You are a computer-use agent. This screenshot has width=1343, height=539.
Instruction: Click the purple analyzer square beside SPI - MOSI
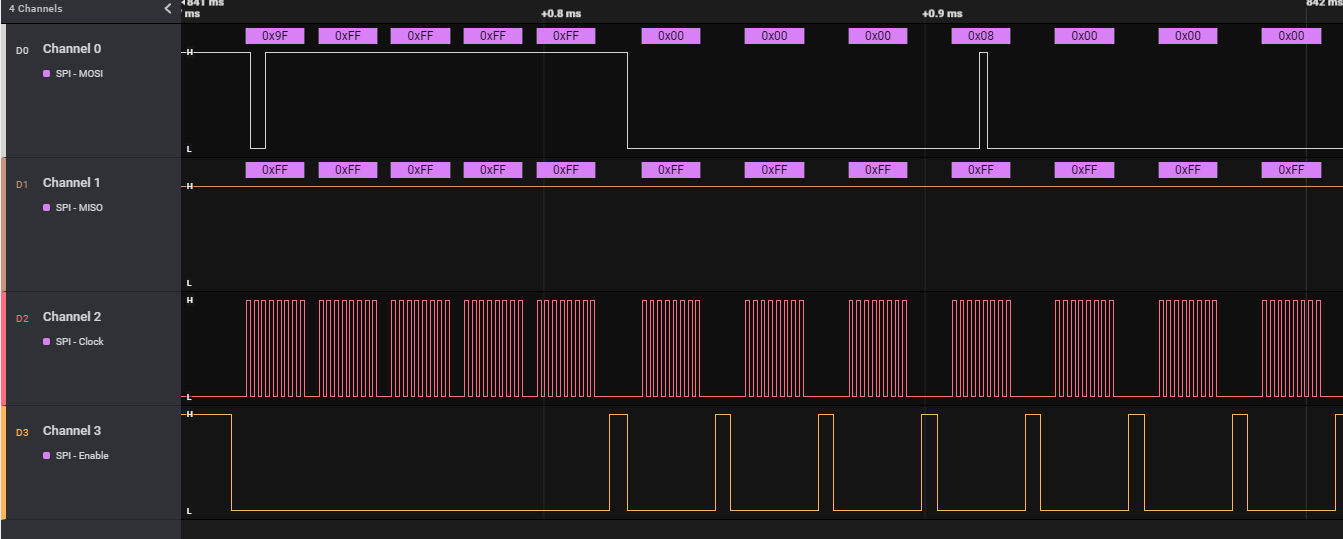point(47,74)
